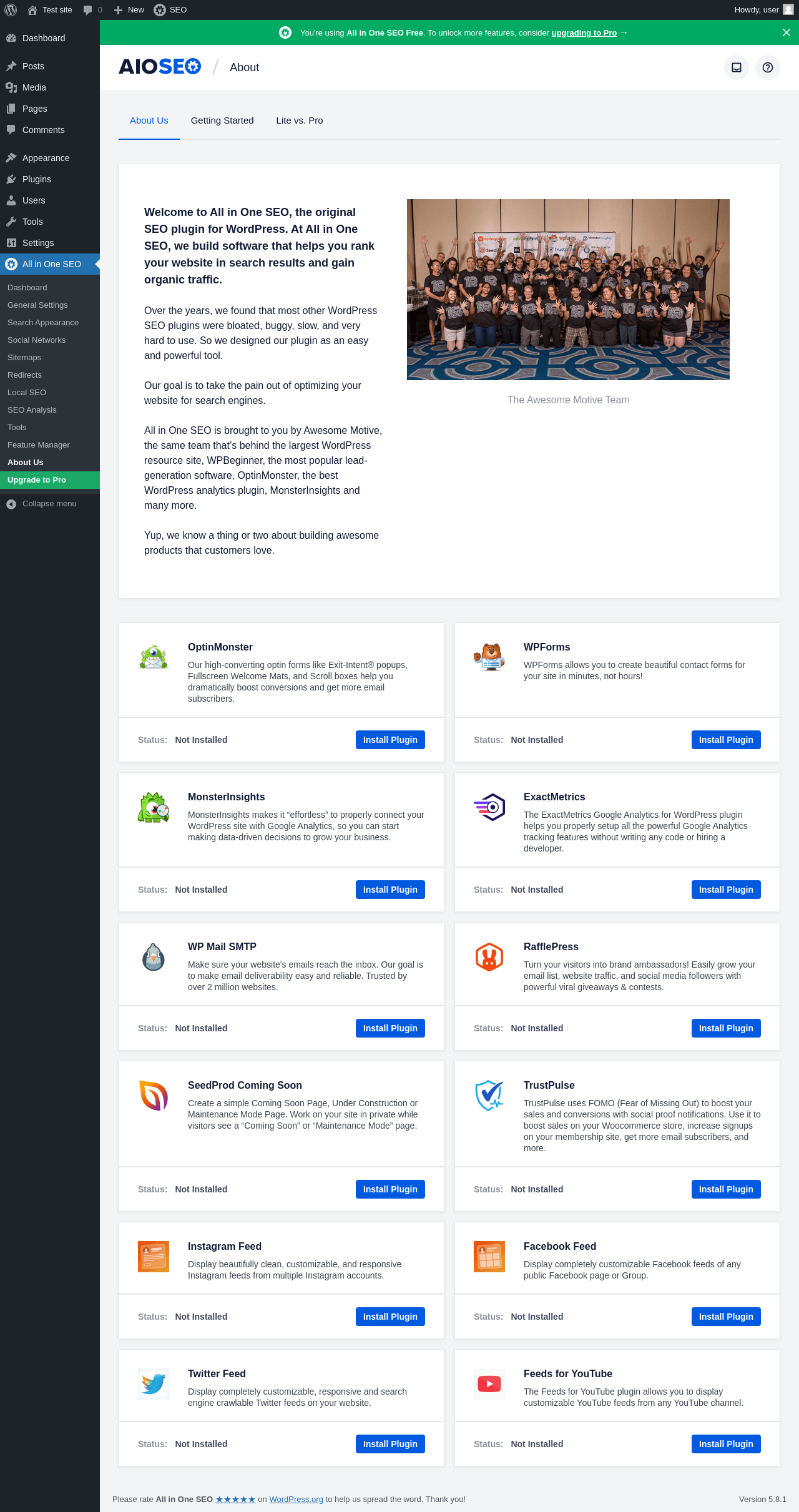Switch to the Getting Started tab
The height and width of the screenshot is (1512, 799).
pyautogui.click(x=222, y=120)
